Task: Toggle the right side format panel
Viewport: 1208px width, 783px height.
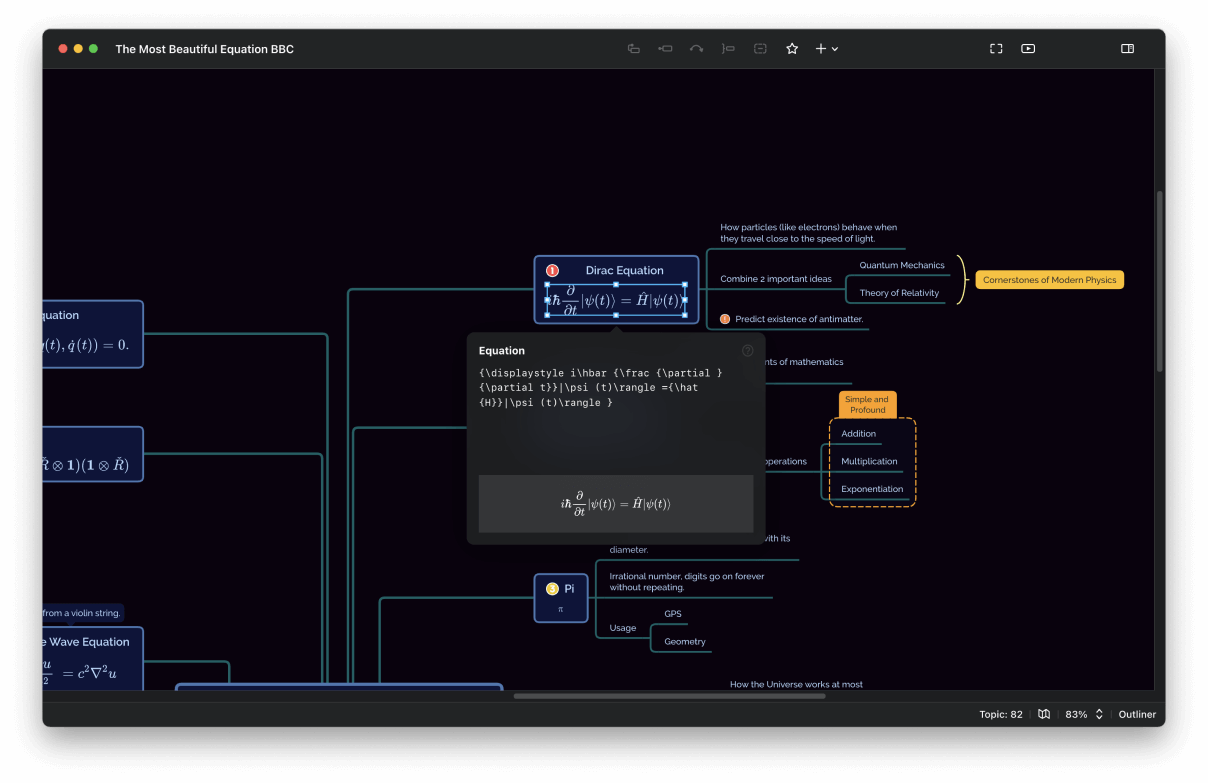Action: [x=1127, y=48]
